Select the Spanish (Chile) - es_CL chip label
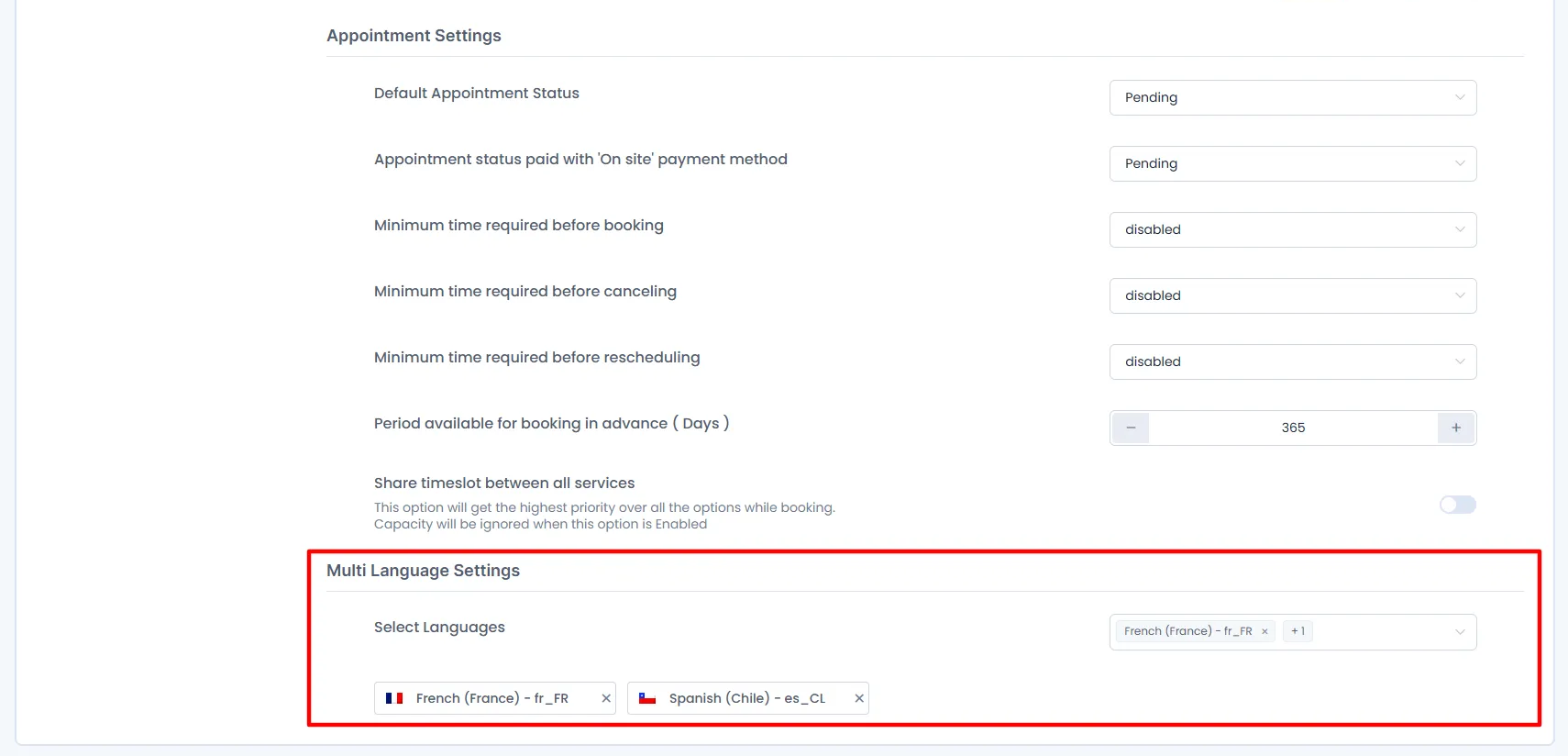The image size is (1568, 756). pos(747,698)
